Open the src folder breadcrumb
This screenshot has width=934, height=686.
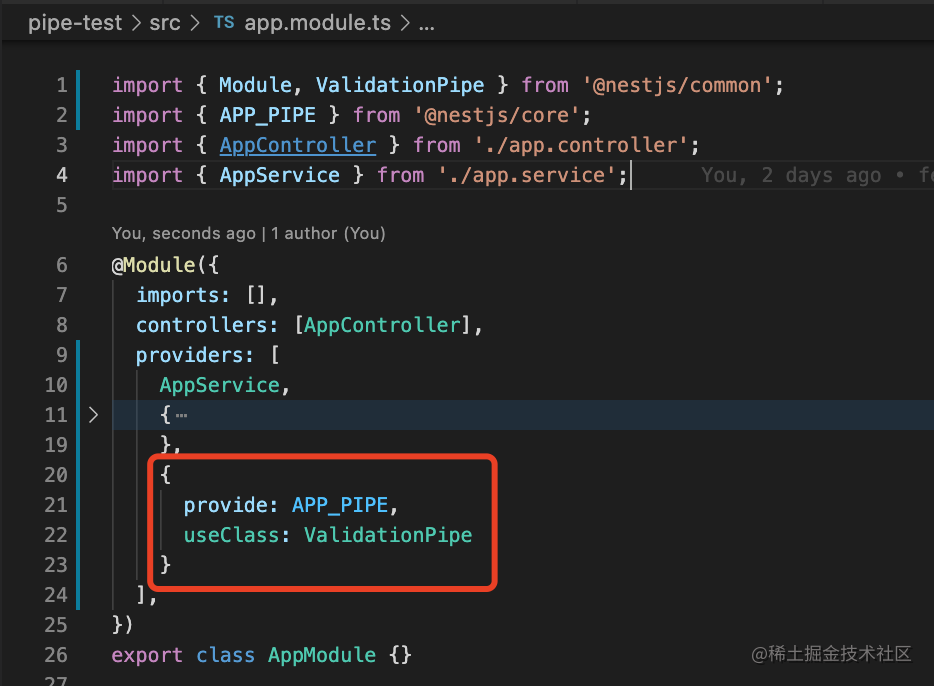coord(165,23)
